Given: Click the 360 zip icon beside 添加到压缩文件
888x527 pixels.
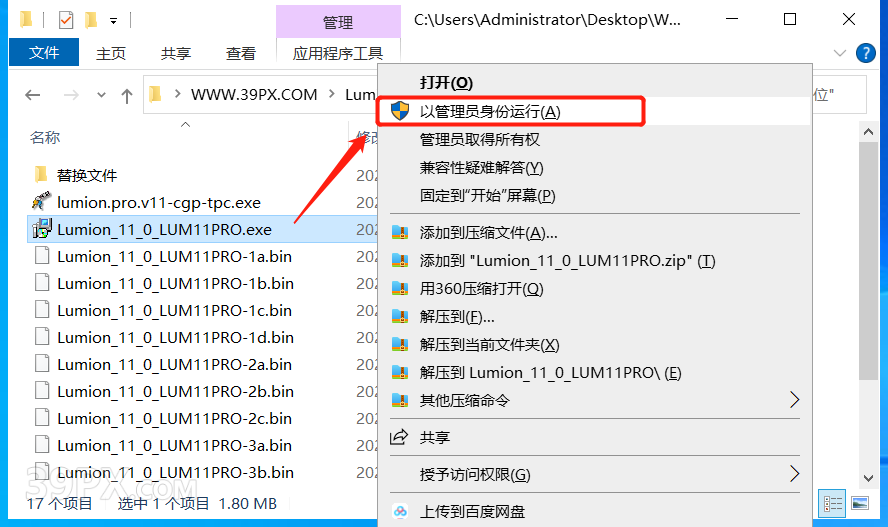Looking at the screenshot, I should [x=400, y=233].
